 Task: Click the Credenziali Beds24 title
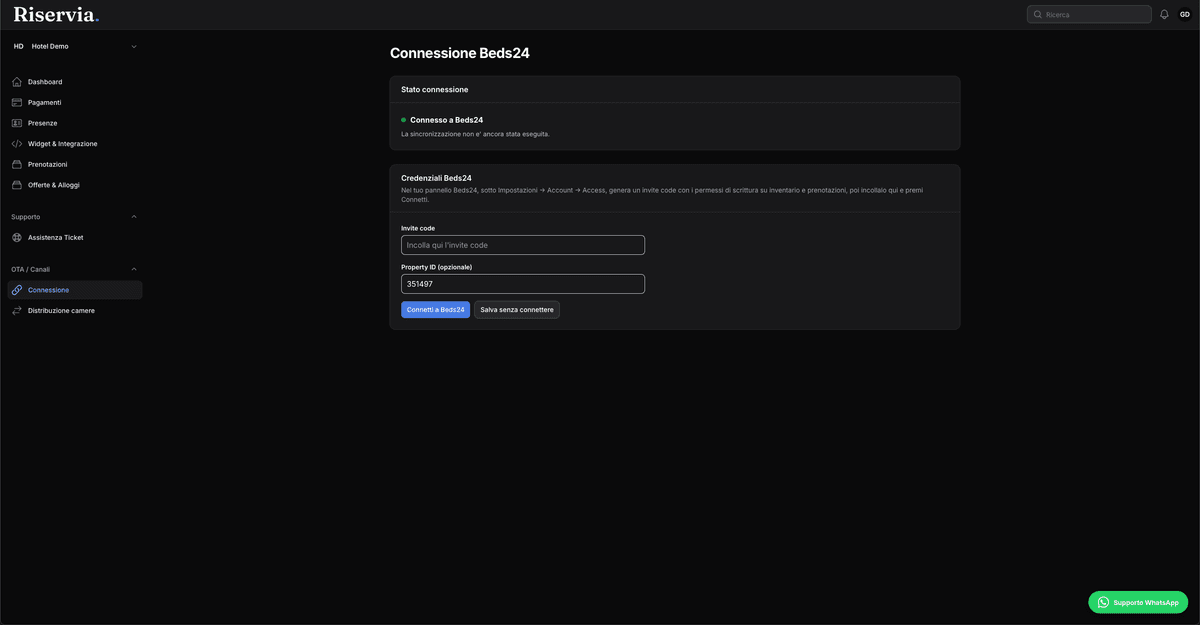pos(436,178)
